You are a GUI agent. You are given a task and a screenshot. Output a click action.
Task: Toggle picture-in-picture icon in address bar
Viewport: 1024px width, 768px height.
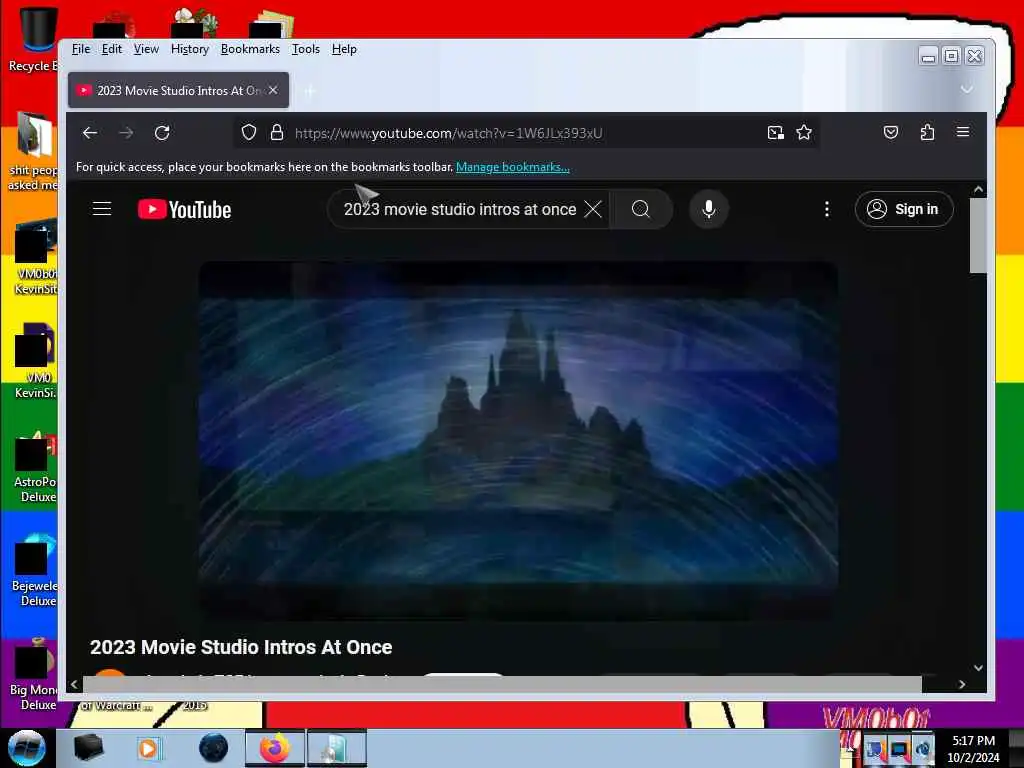(775, 133)
